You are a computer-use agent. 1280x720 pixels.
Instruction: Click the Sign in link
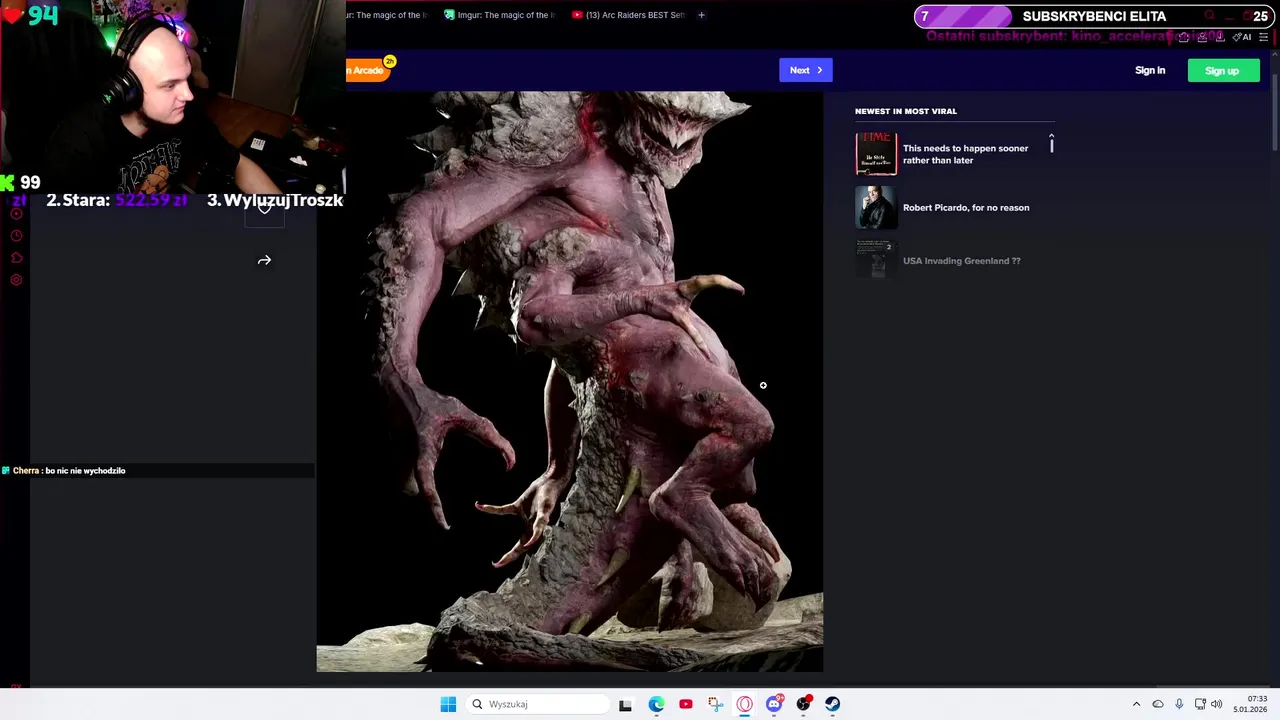[1150, 70]
